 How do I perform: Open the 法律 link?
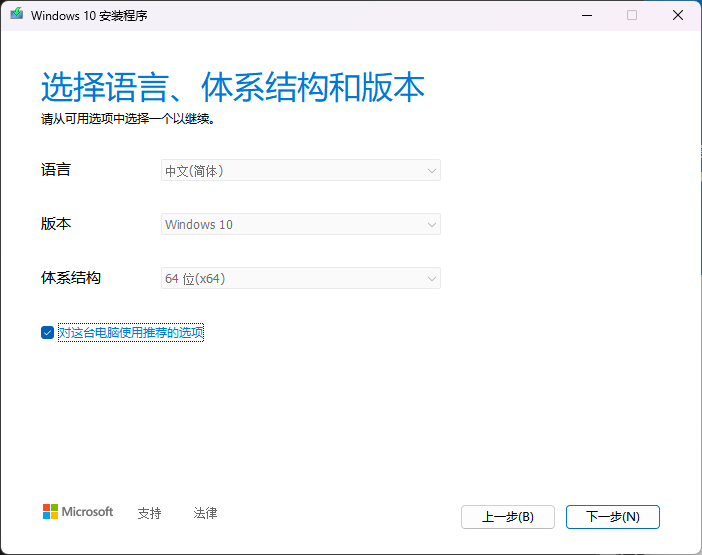pyautogui.click(x=205, y=513)
